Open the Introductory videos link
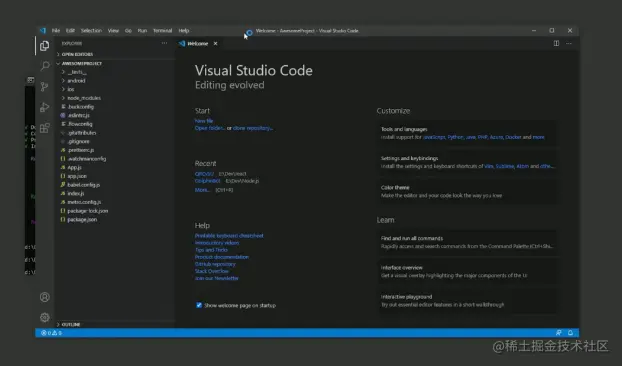 coord(217,243)
